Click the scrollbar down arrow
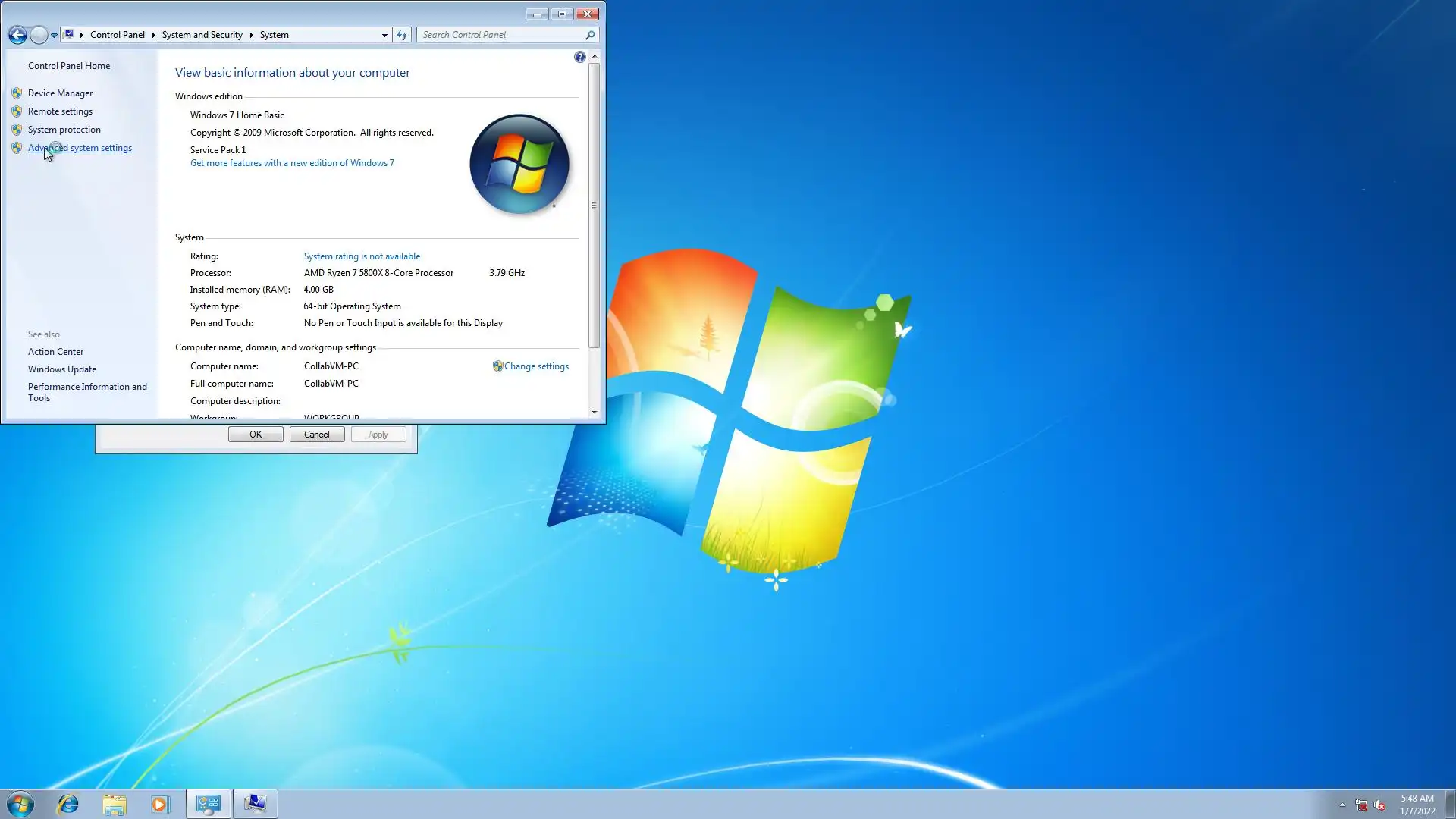Screen dimensions: 1456x819 tap(595, 413)
